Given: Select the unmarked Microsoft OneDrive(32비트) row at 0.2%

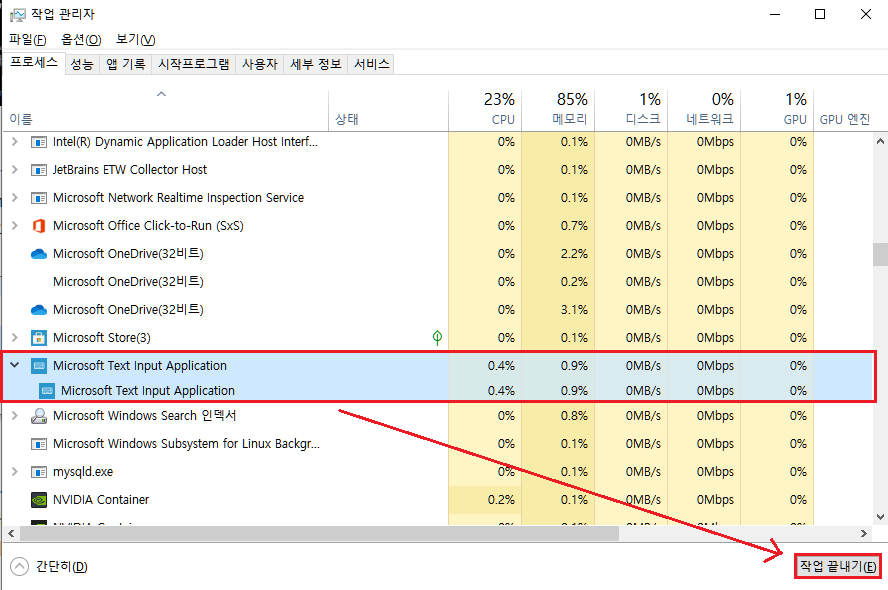Looking at the screenshot, I should point(437,282).
